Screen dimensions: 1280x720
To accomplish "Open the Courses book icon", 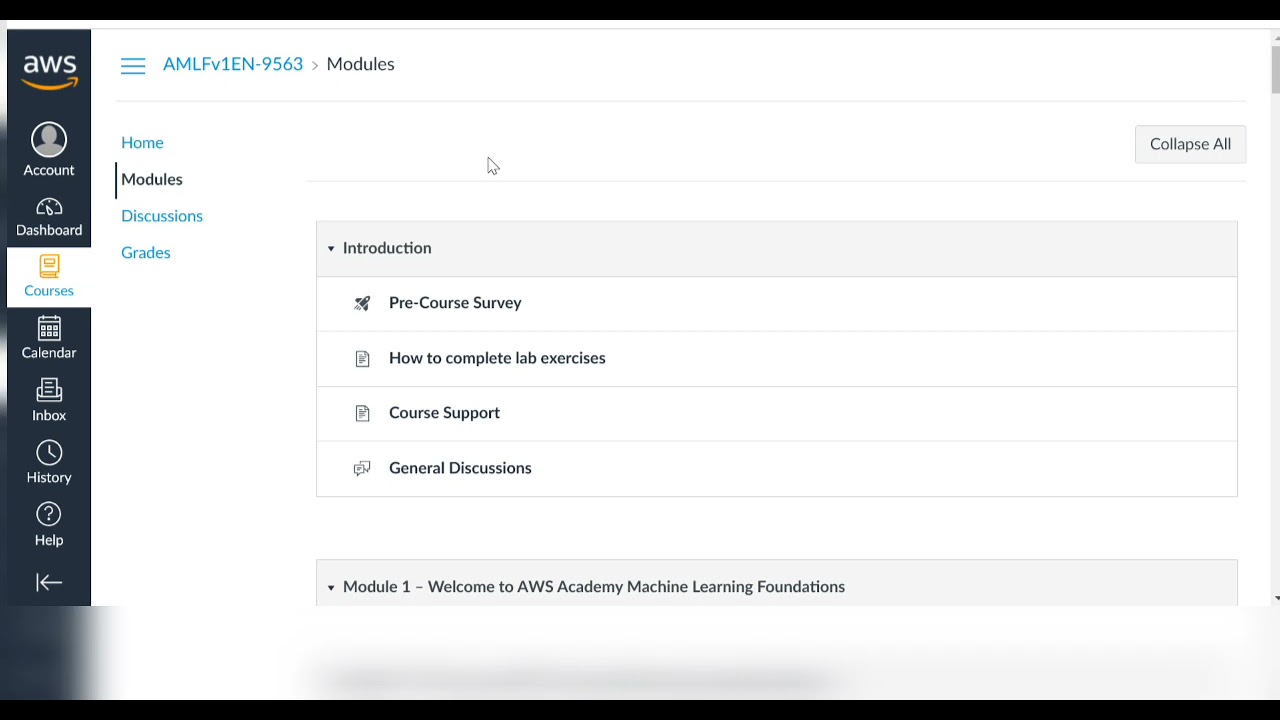I will [x=49, y=266].
